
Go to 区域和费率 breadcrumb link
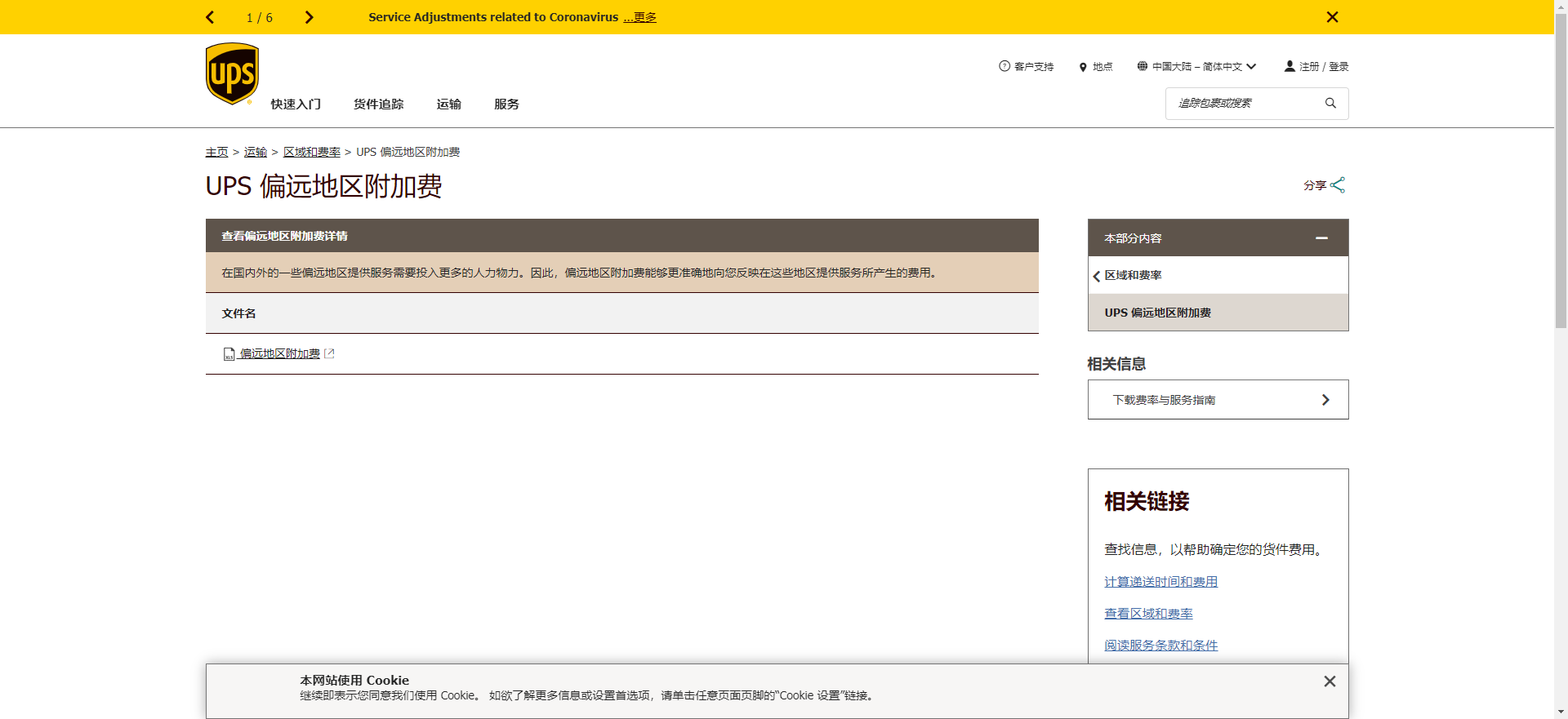[312, 153]
